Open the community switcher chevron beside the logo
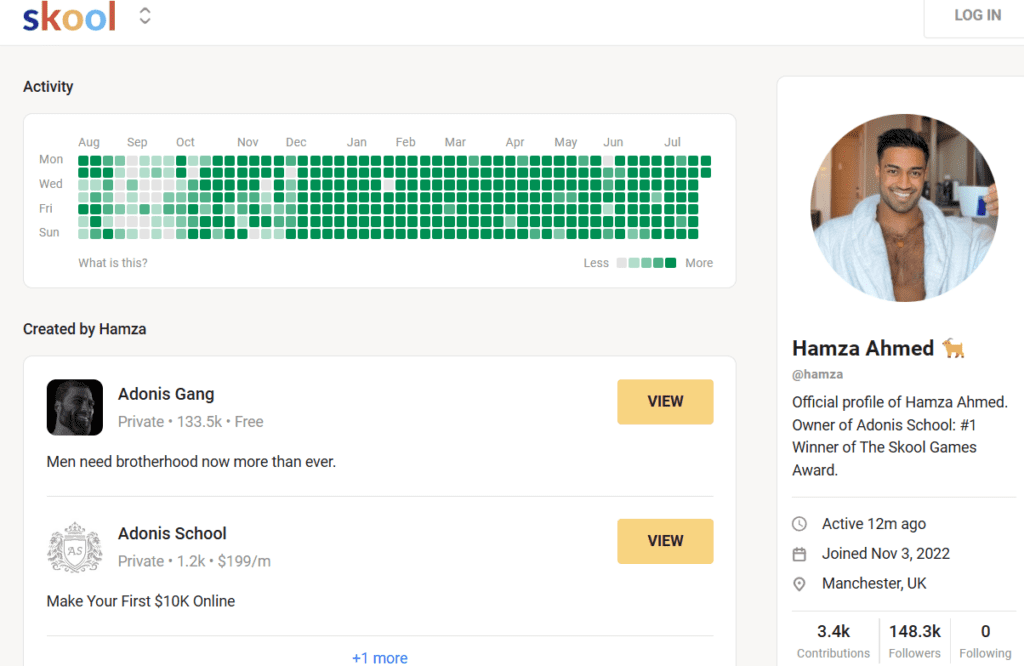Viewport: 1024px width, 666px height. click(x=145, y=16)
